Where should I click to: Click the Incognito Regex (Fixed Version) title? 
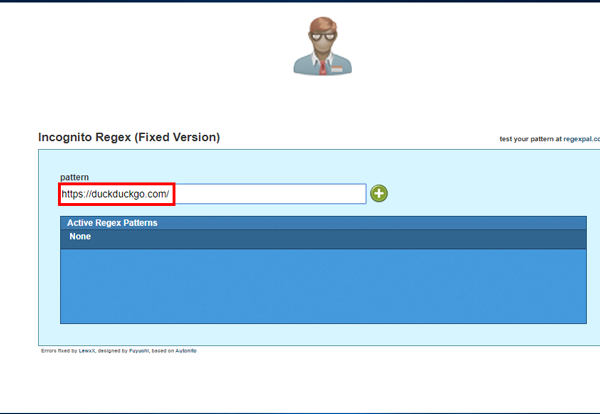pos(128,137)
